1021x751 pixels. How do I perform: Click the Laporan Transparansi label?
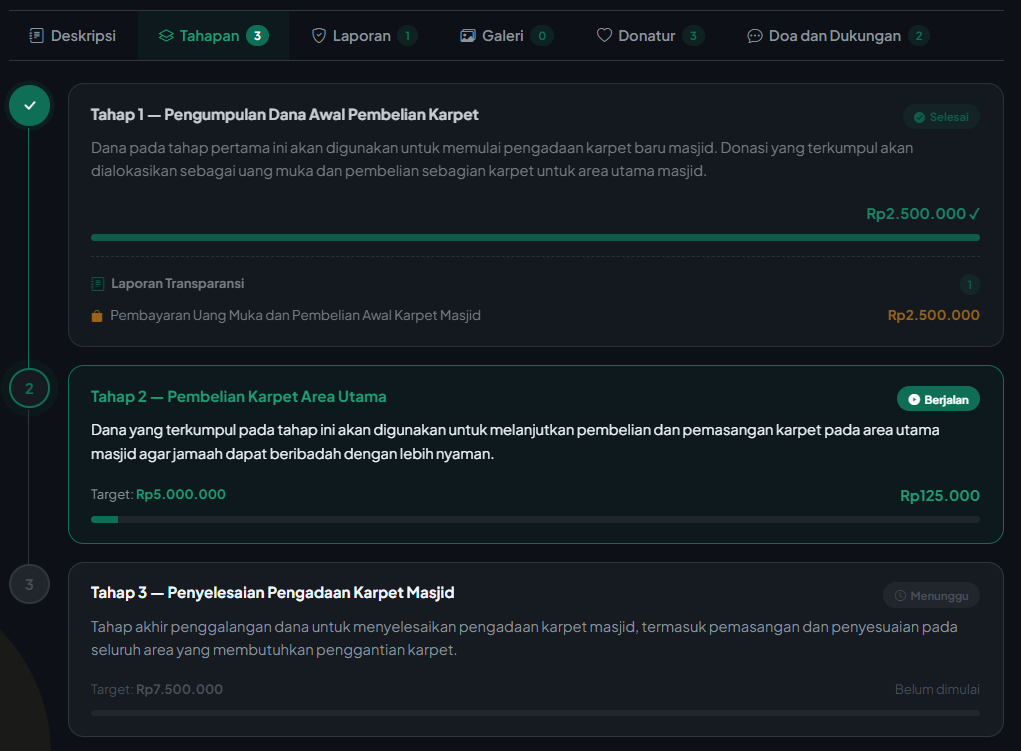(178, 283)
